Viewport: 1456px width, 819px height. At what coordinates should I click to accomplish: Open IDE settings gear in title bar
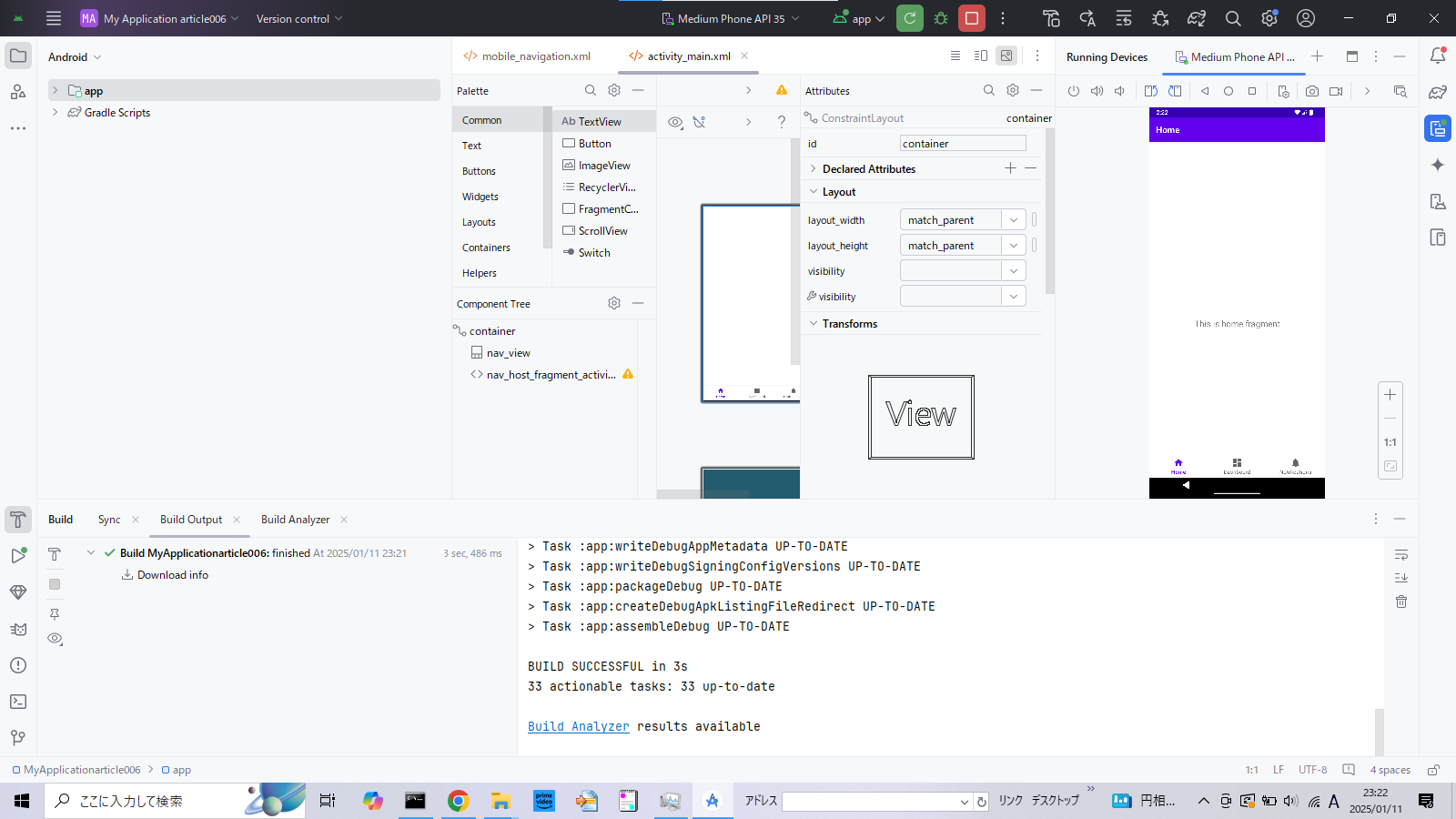(x=1269, y=18)
